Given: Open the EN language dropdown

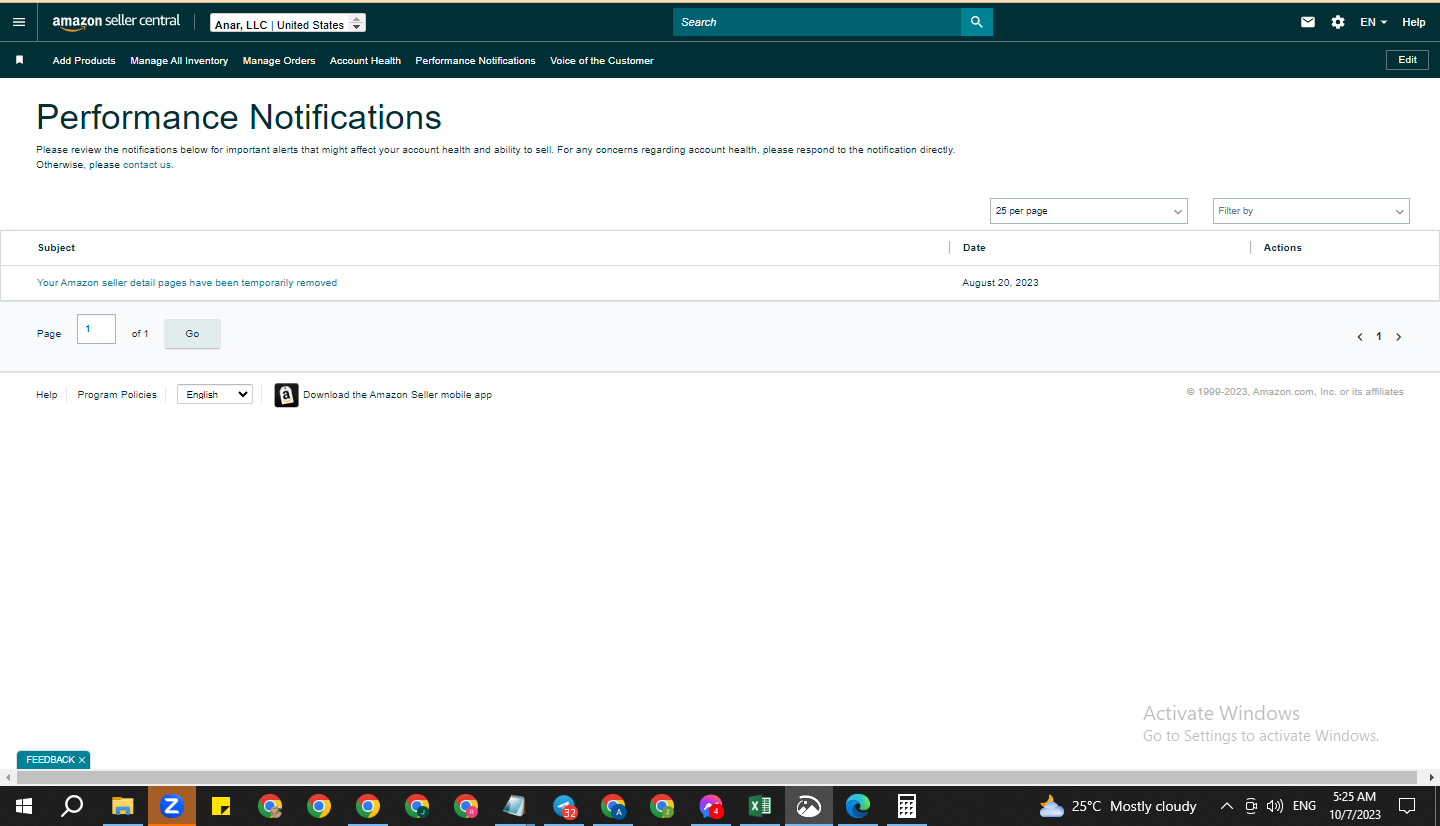Looking at the screenshot, I should click(1373, 22).
